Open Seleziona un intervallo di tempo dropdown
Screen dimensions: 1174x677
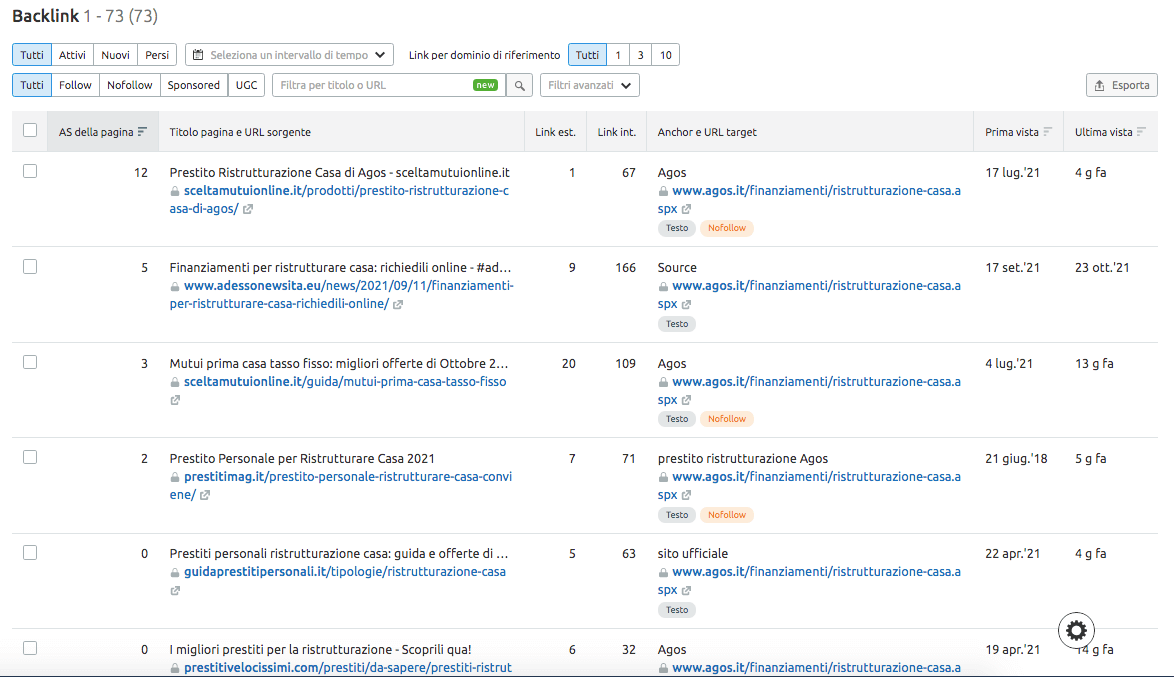point(289,55)
